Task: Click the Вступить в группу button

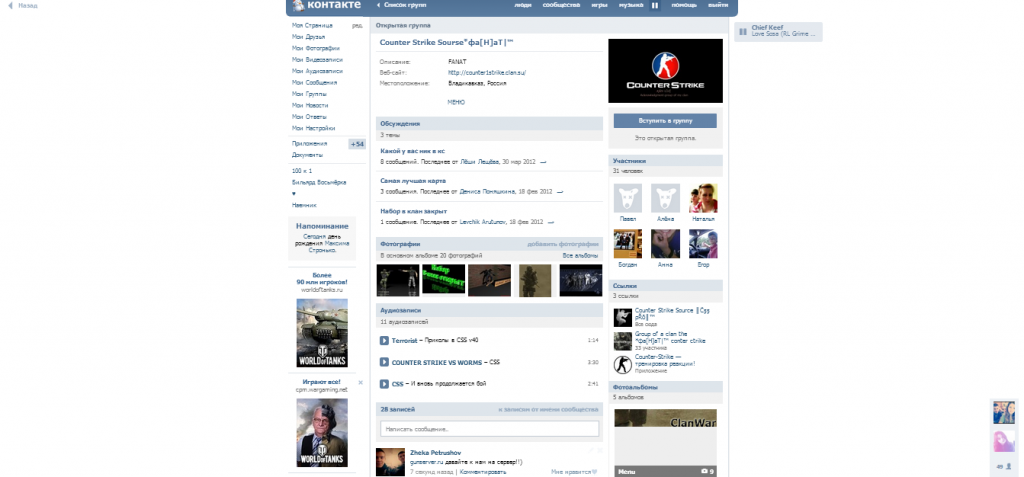Action: [664, 120]
